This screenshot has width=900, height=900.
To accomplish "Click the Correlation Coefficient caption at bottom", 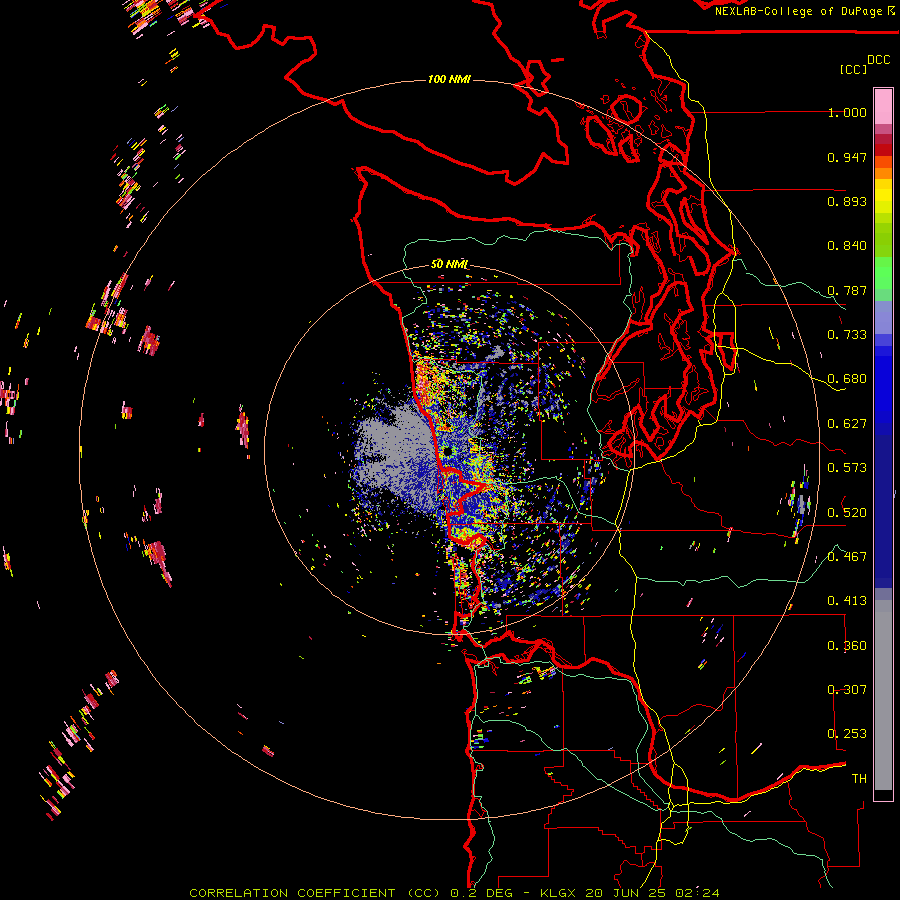I will coord(454,893).
